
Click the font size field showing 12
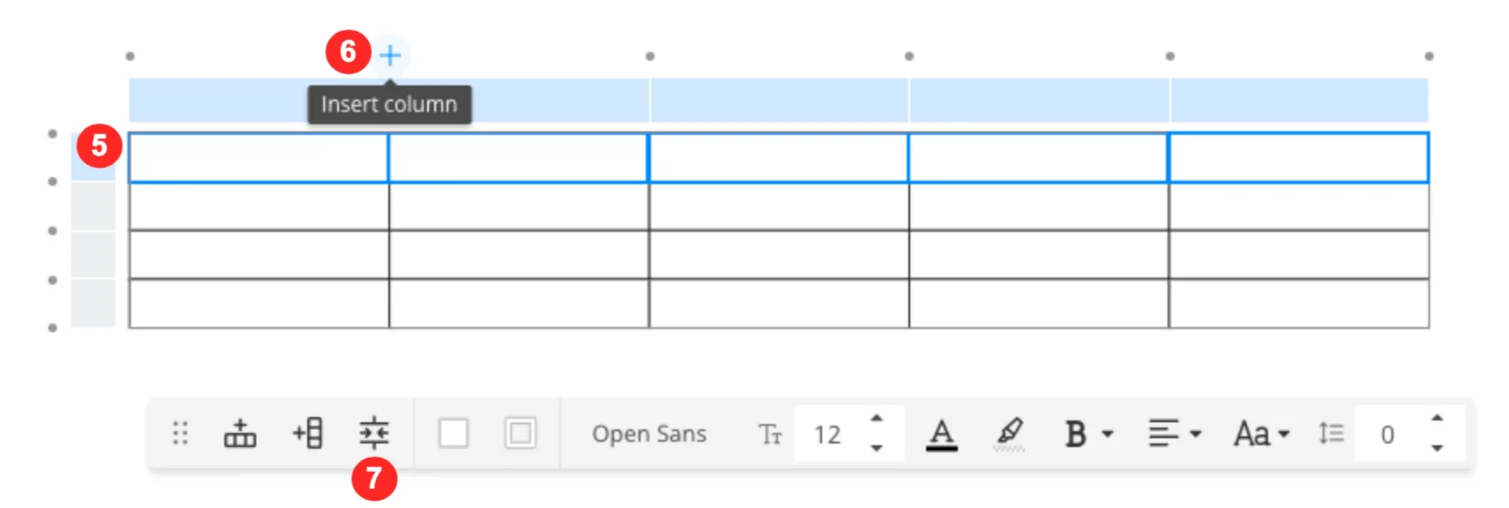coord(828,434)
